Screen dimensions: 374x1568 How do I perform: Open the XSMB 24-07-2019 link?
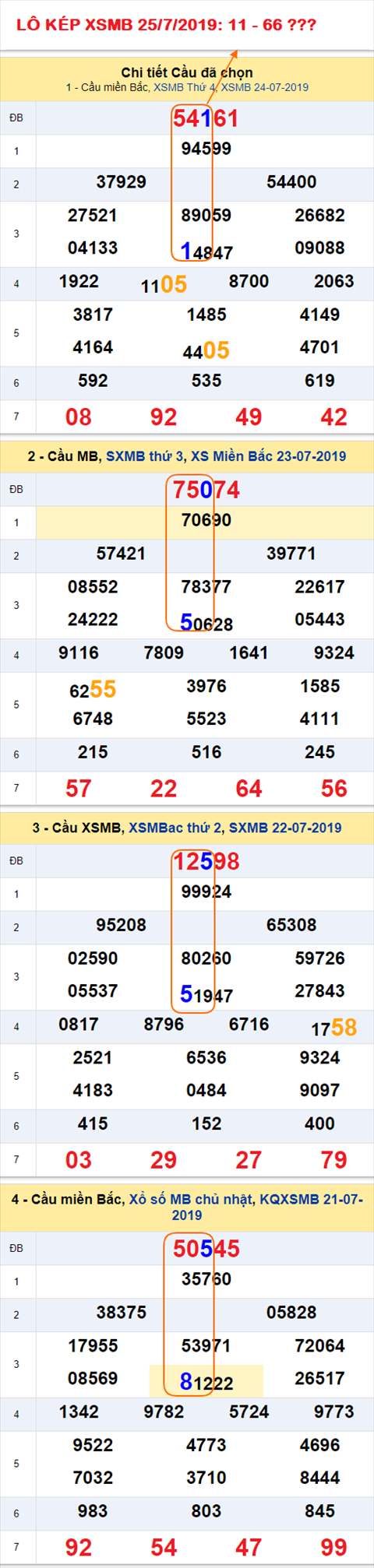click(265, 87)
